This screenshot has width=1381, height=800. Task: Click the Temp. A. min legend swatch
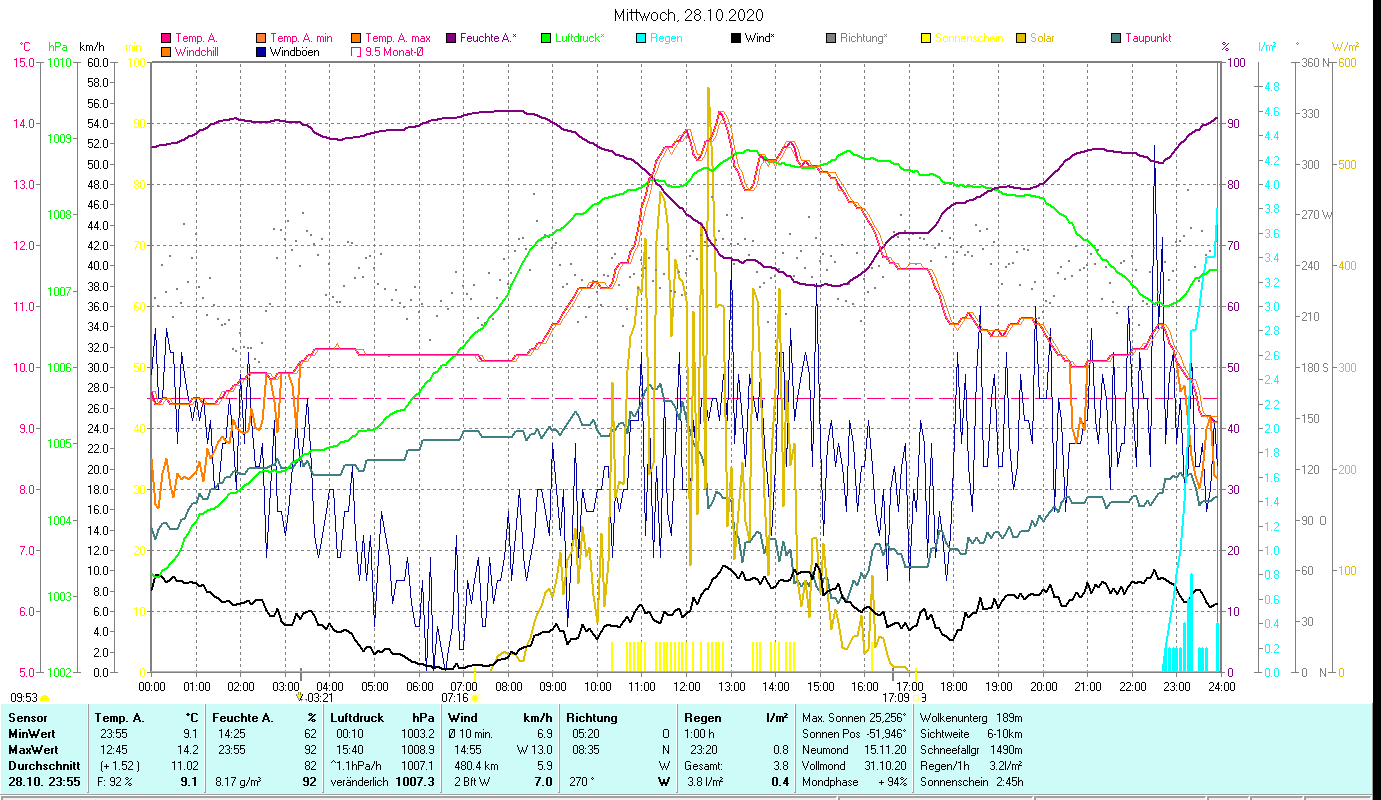[x=262, y=39]
